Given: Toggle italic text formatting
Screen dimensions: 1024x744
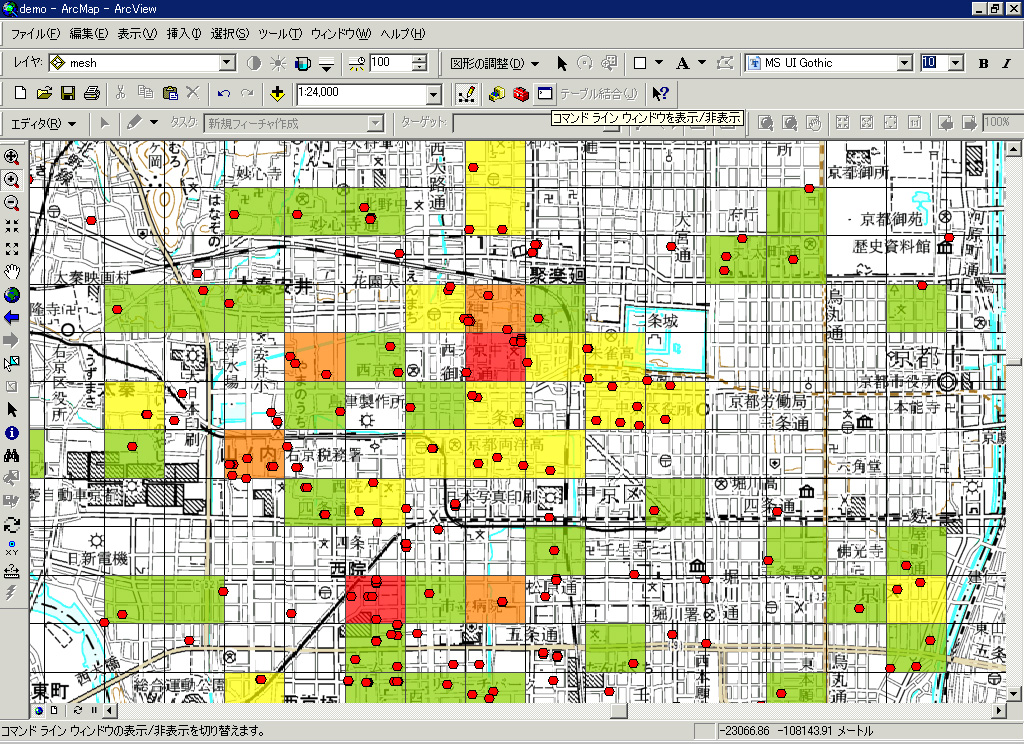Looking at the screenshot, I should (1007, 63).
